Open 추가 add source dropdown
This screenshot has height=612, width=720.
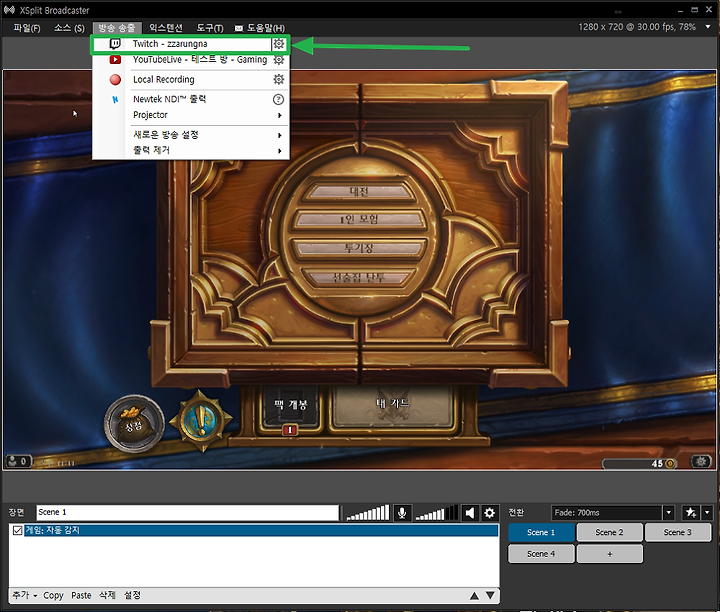point(24,595)
